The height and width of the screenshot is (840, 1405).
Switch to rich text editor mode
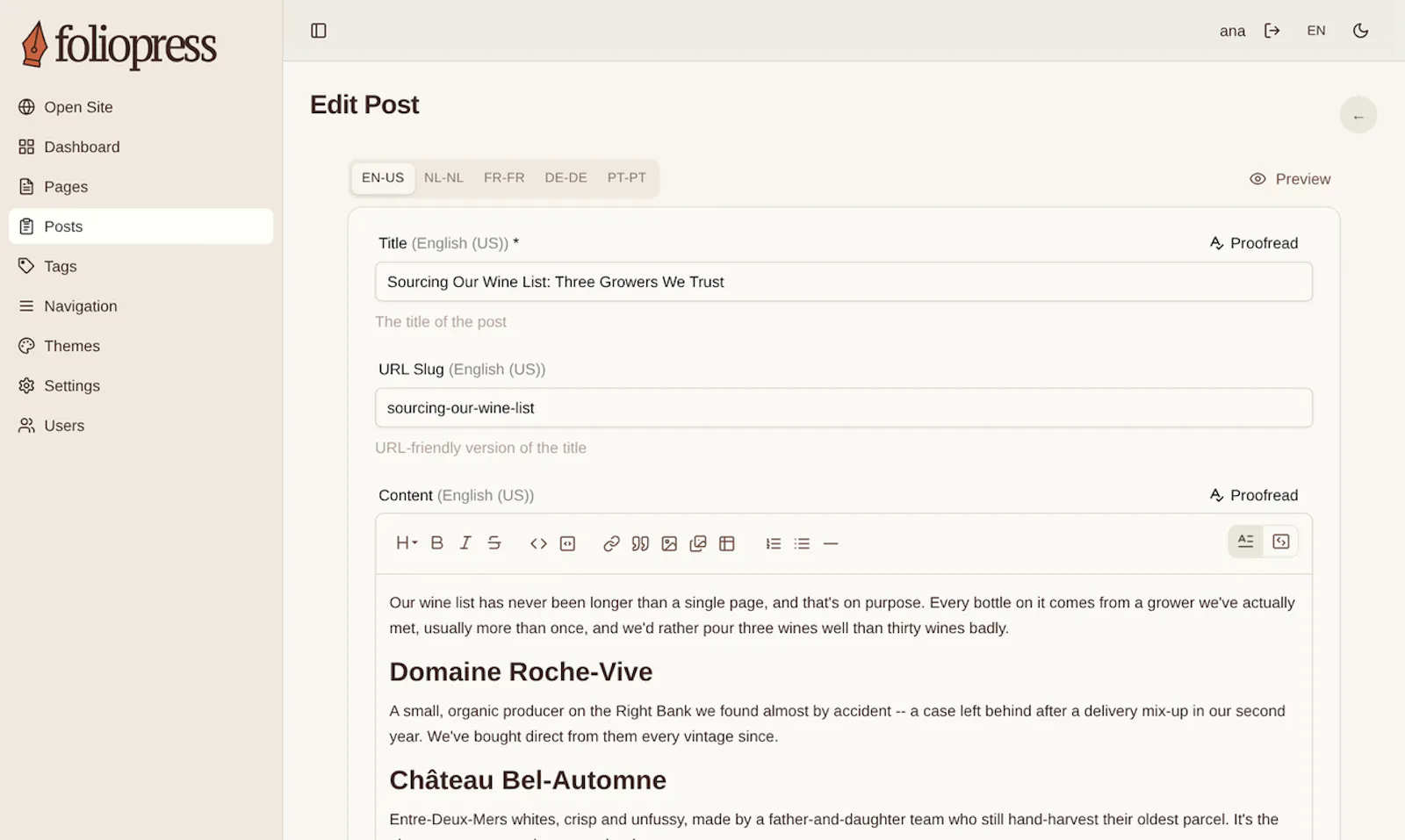[x=1245, y=542]
